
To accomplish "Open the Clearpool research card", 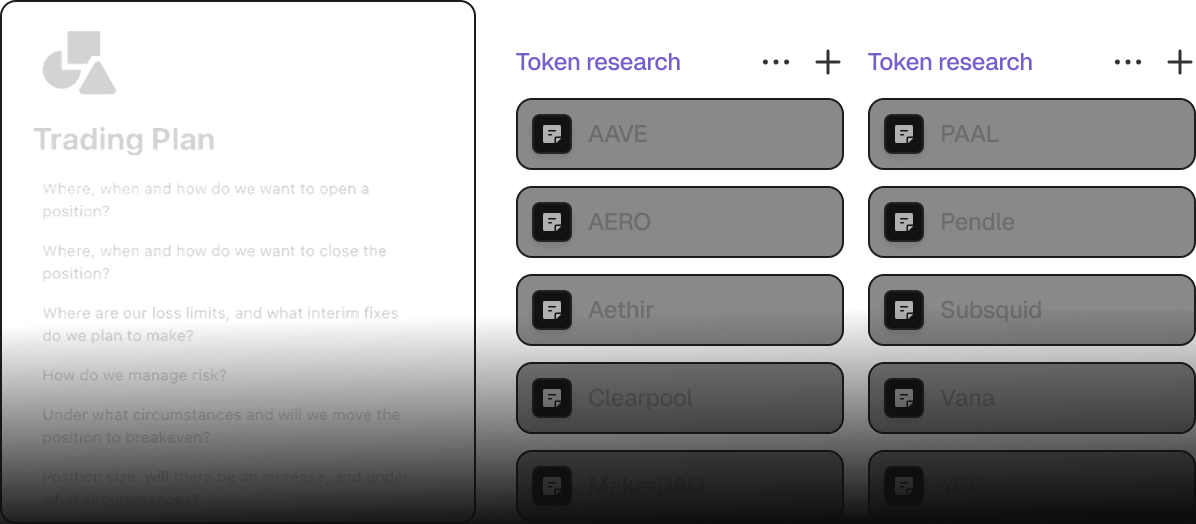I will point(679,398).
